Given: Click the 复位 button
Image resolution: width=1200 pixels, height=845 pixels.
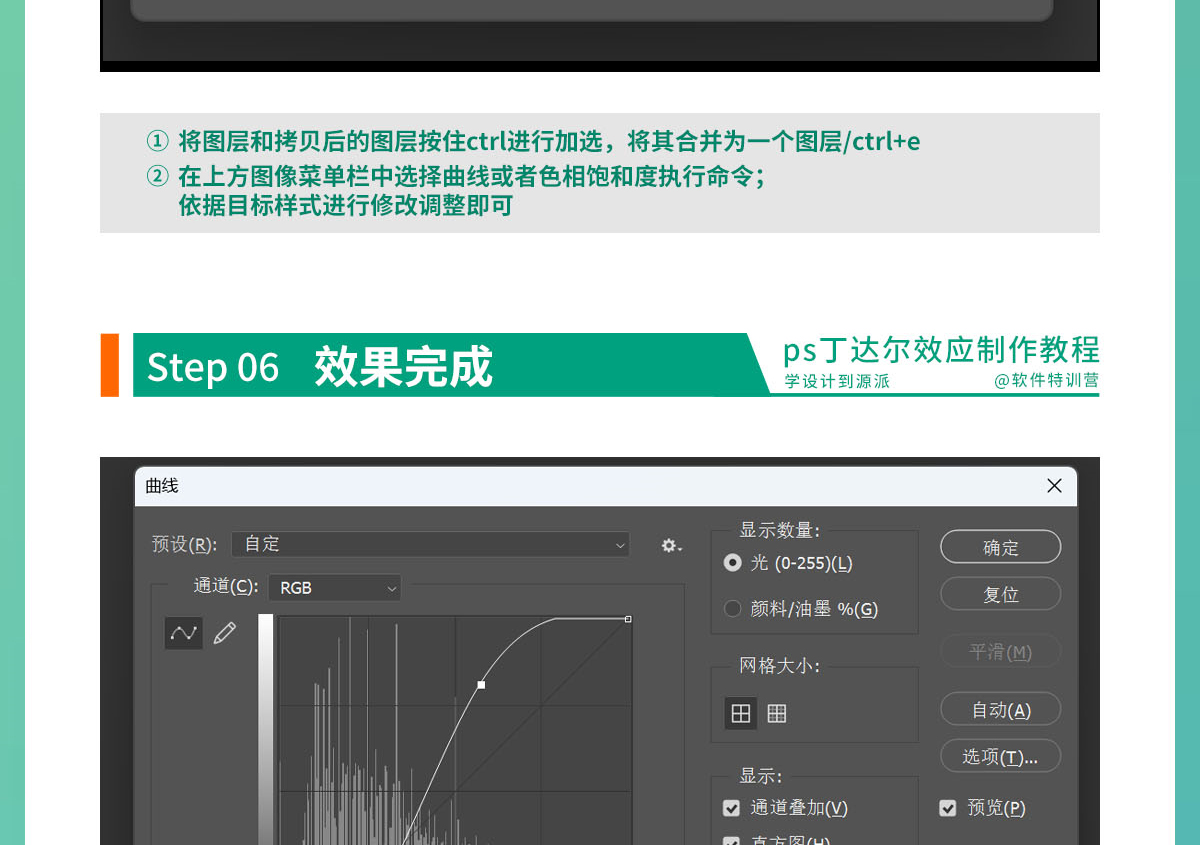Looking at the screenshot, I should (1000, 594).
